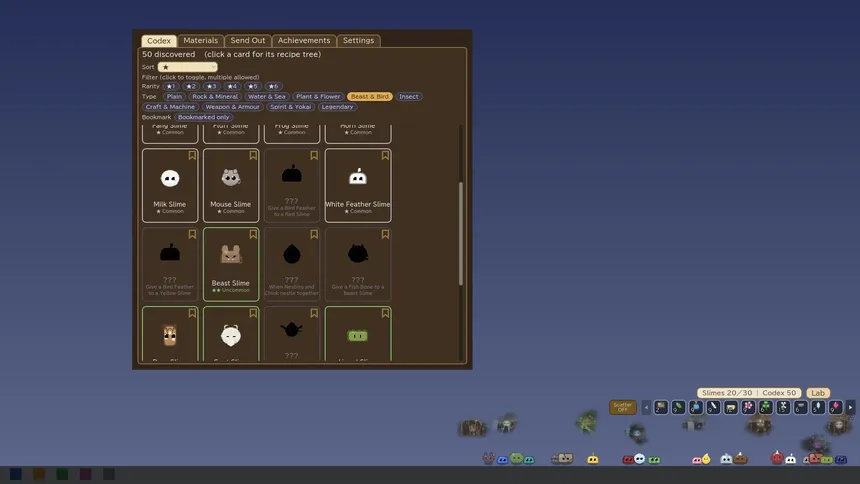Page material bar left with arrow
The height and width of the screenshot is (484, 860).
coord(646,408)
